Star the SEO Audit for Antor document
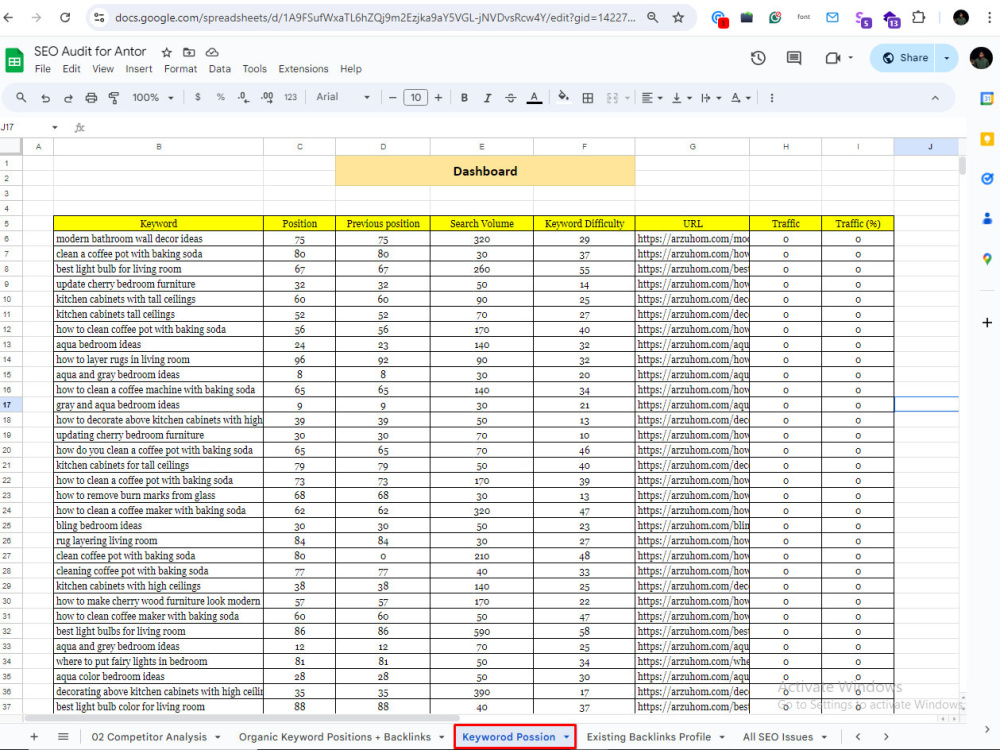 click(x=166, y=52)
